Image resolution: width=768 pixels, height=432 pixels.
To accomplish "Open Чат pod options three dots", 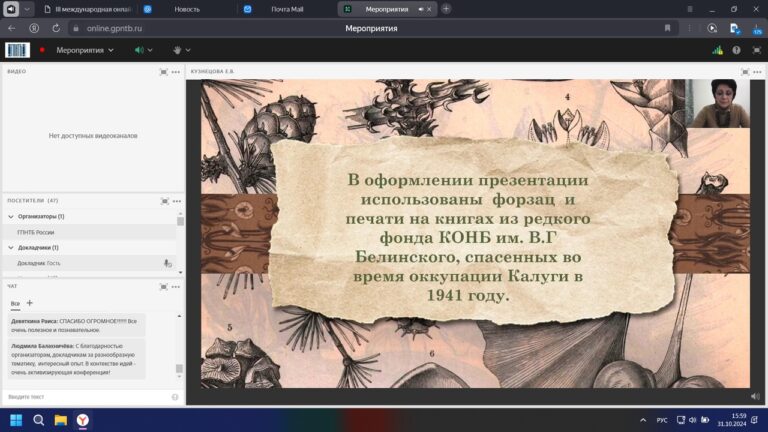I will point(176,285).
